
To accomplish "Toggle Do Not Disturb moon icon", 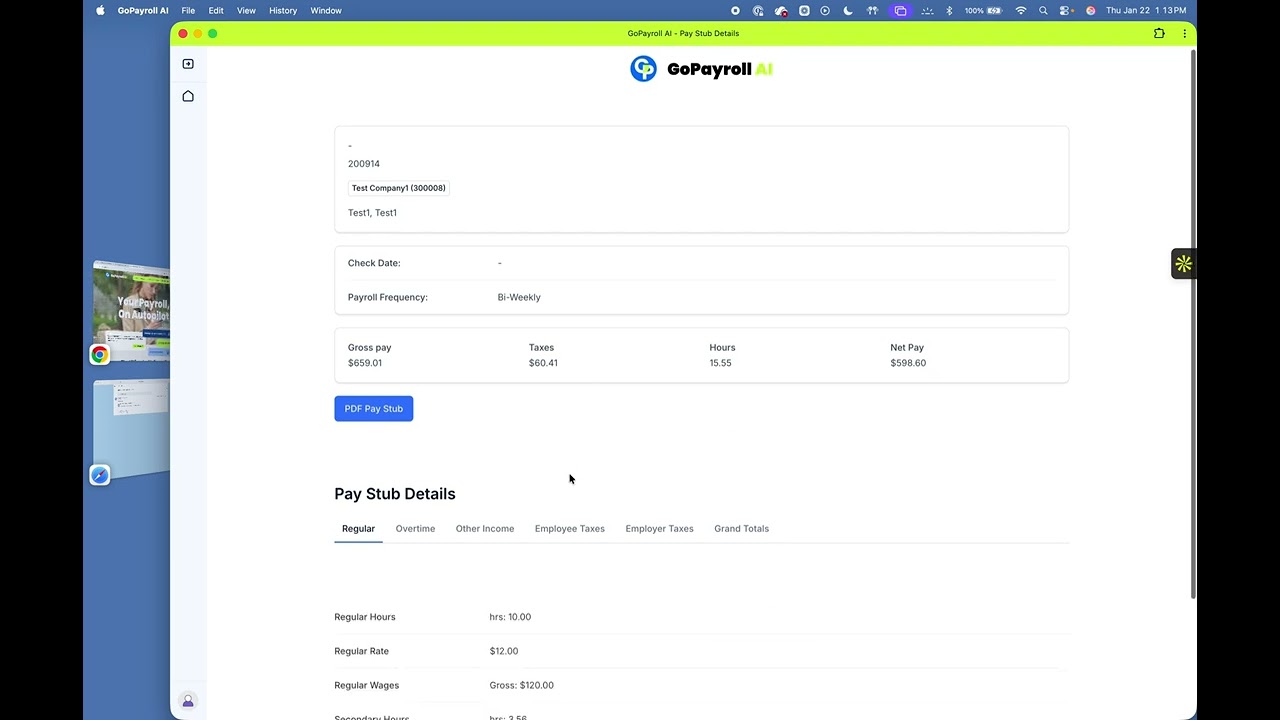I will click(848, 10).
